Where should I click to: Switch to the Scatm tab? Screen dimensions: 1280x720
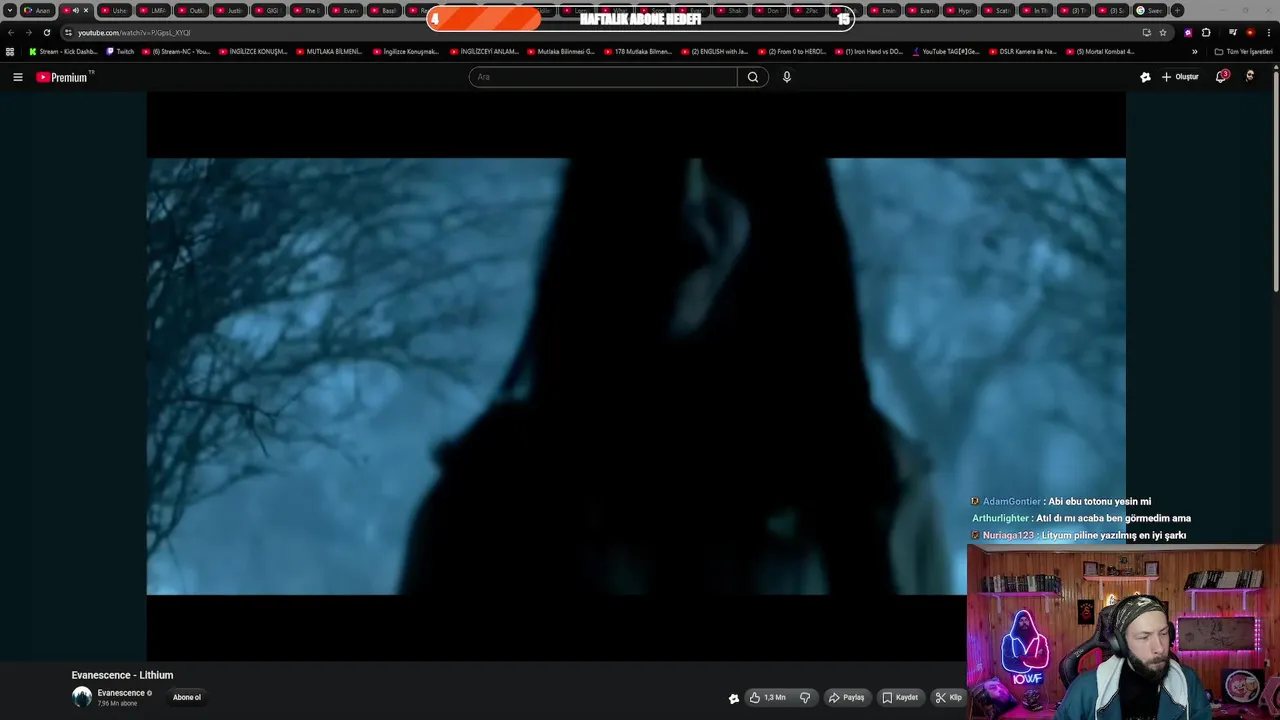click(997, 10)
